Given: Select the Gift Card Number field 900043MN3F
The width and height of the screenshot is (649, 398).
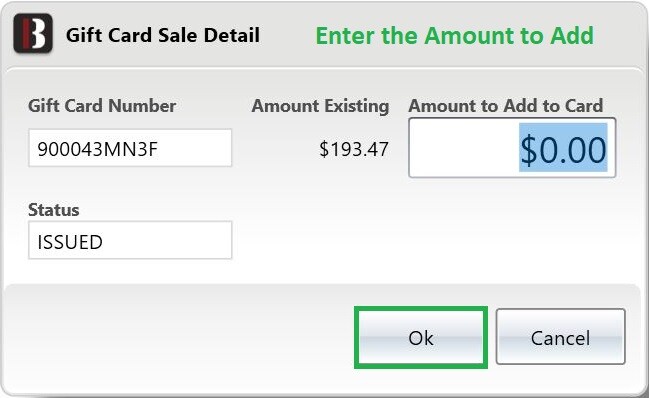Looking at the screenshot, I should coord(130,148).
